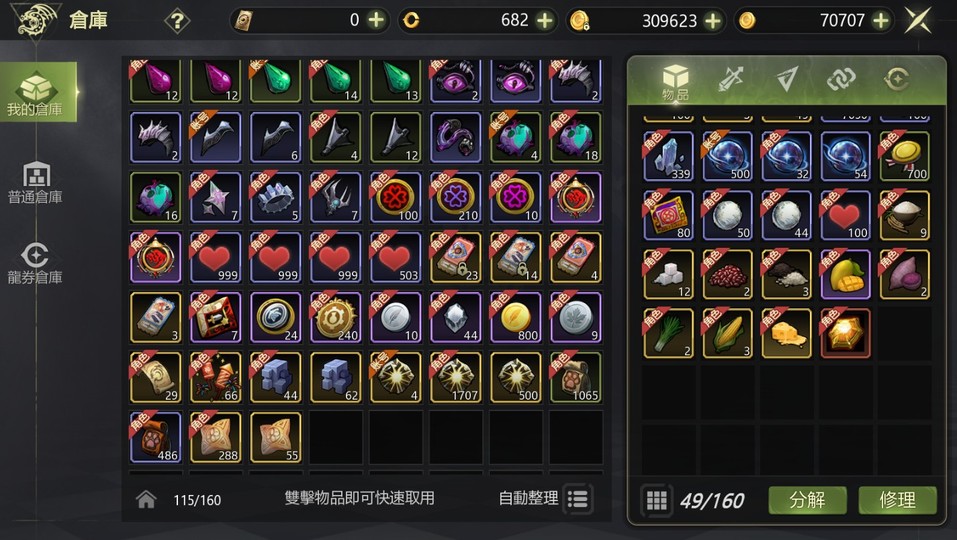Open the chain link inventory tab
957x540 pixels.
click(x=841, y=79)
